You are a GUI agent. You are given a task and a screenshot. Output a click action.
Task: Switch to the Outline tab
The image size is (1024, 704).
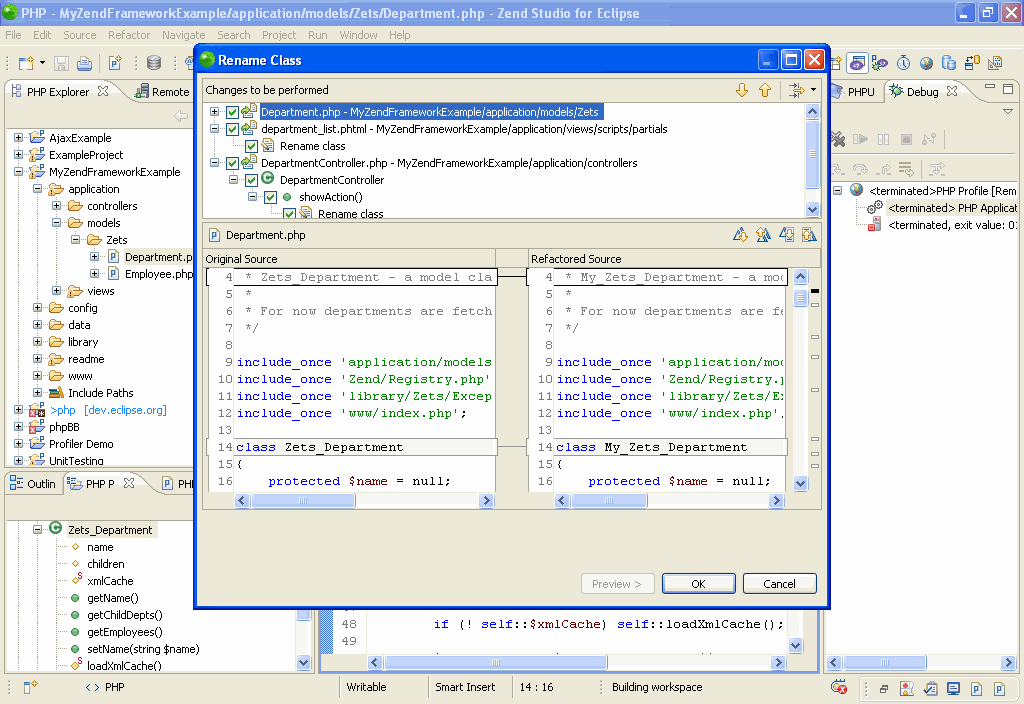(x=34, y=484)
